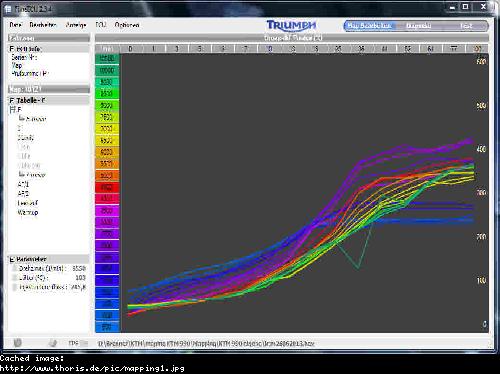Open the Optionen menu
Screen dimensions: 500x374
[x=127, y=25]
